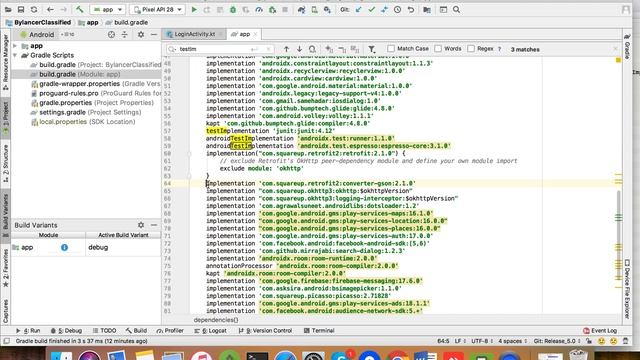Click the Git revert undo icon
Screen dimensions: 640x360
411,9
